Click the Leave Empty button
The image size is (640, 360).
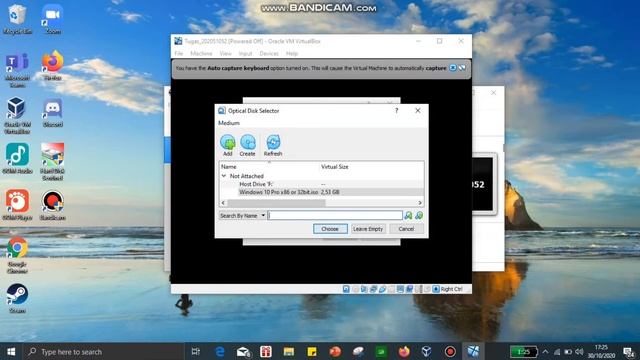point(368,229)
